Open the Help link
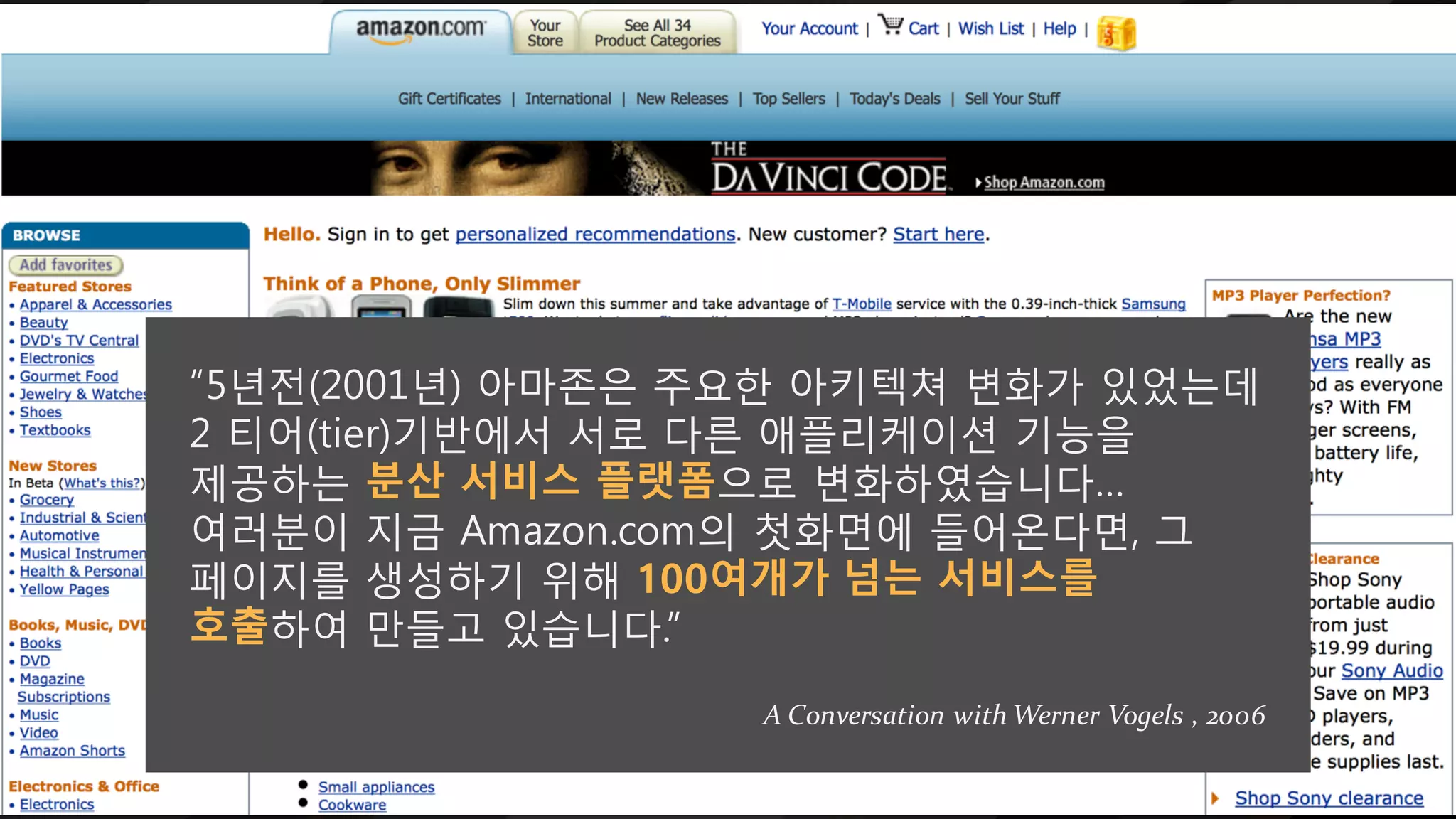1456x819 pixels. point(1059,28)
